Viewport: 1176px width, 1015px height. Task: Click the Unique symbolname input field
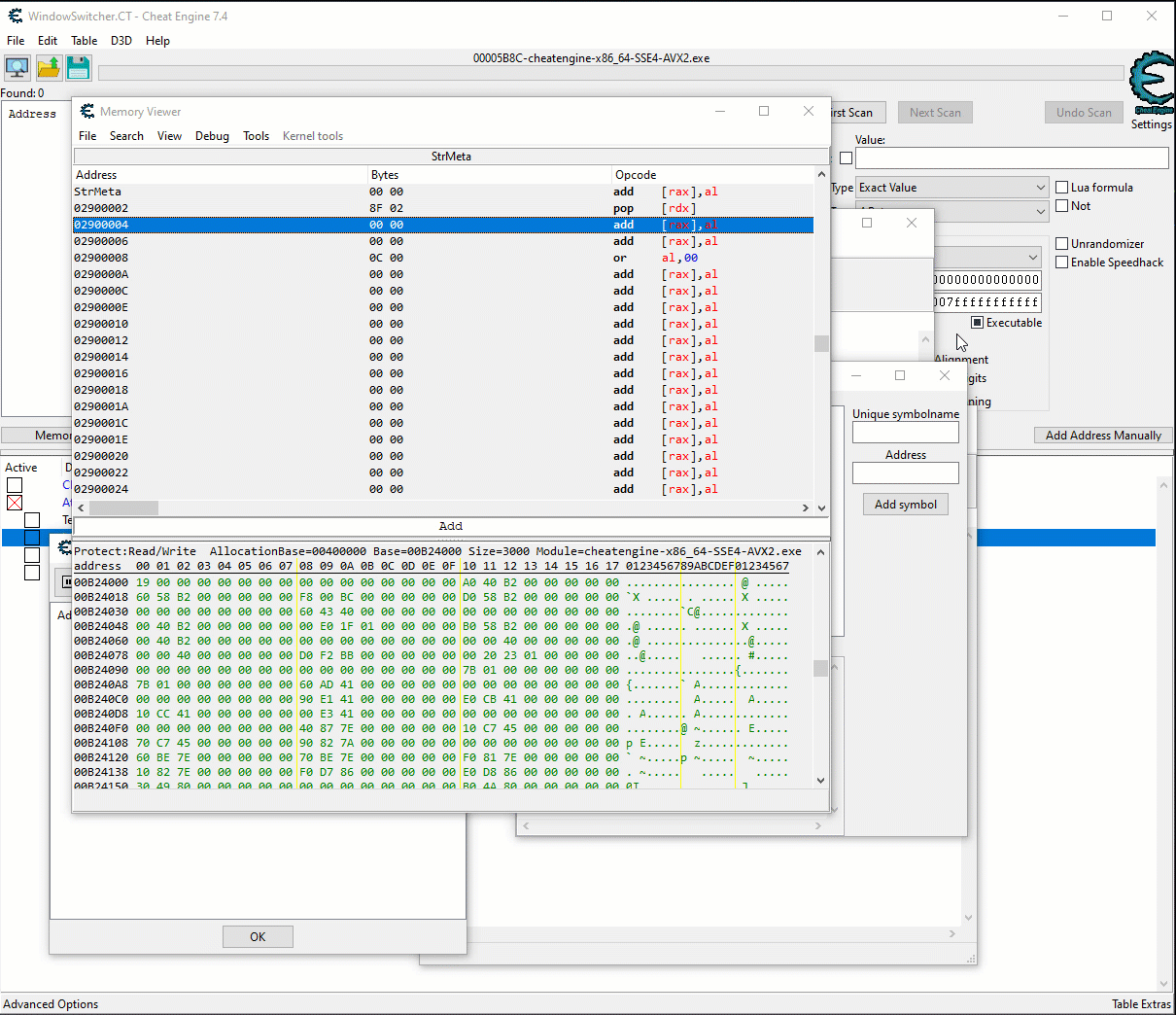pos(906,433)
